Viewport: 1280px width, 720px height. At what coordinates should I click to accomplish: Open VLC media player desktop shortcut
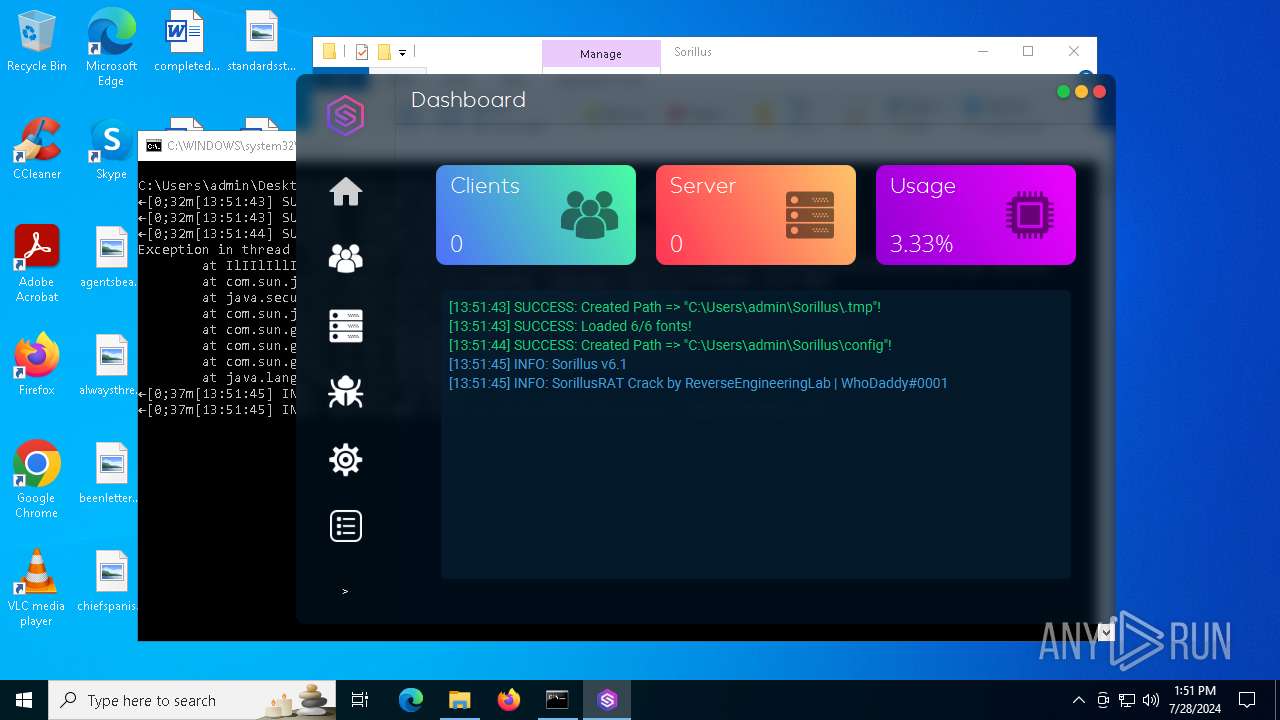37,588
